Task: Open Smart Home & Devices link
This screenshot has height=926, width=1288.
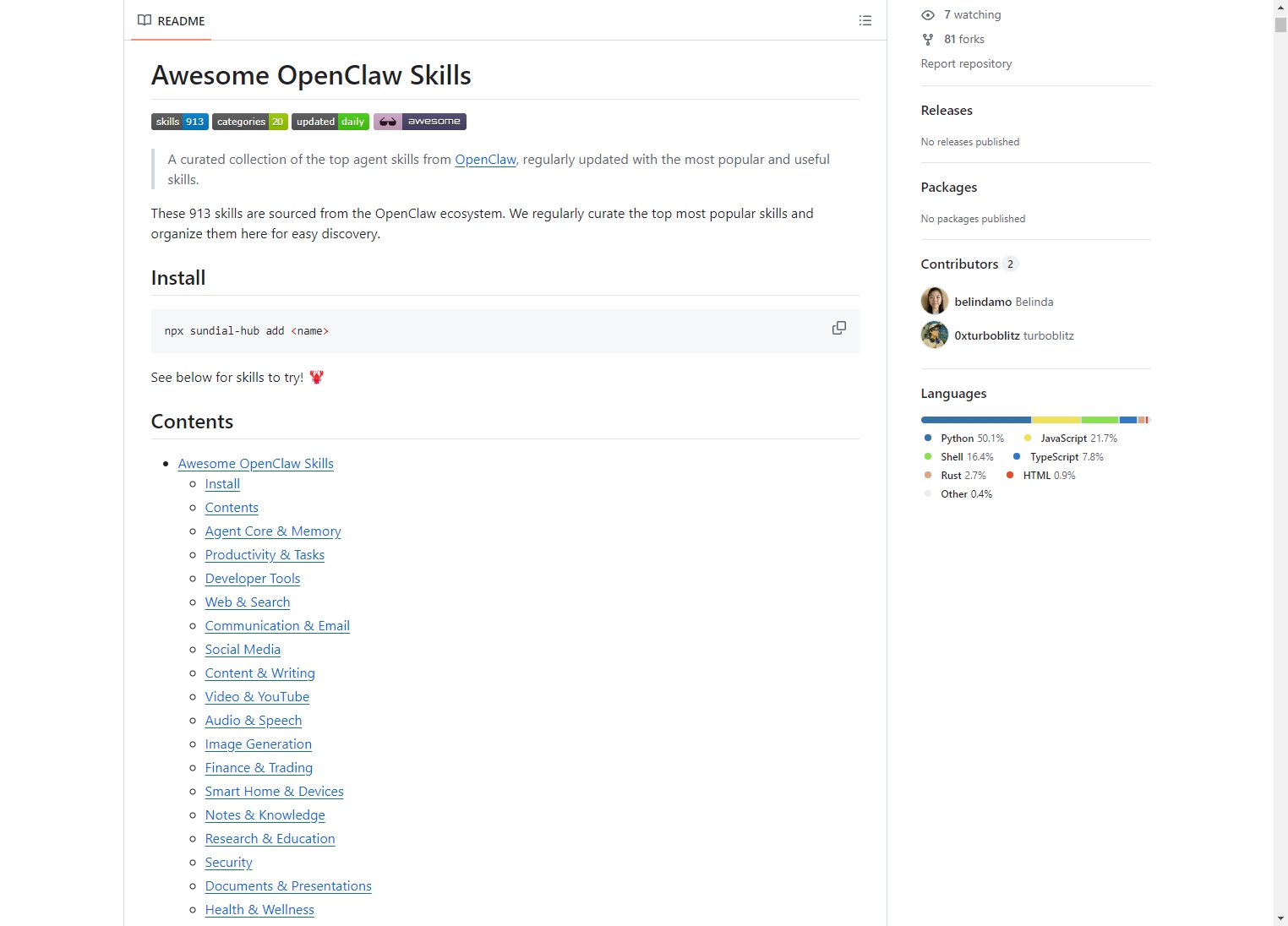Action: pyautogui.click(x=275, y=792)
